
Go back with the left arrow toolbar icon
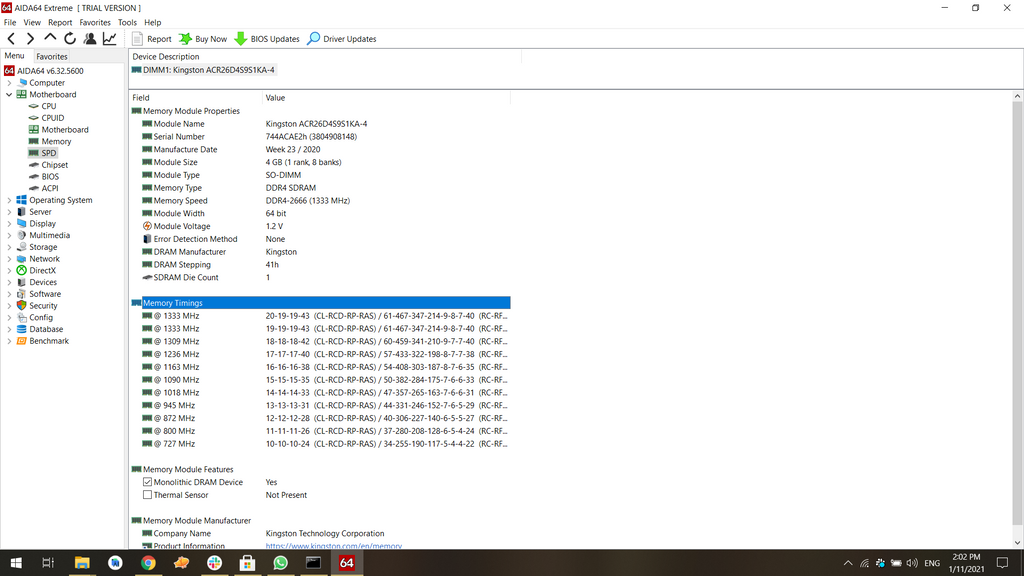click(x=11, y=39)
